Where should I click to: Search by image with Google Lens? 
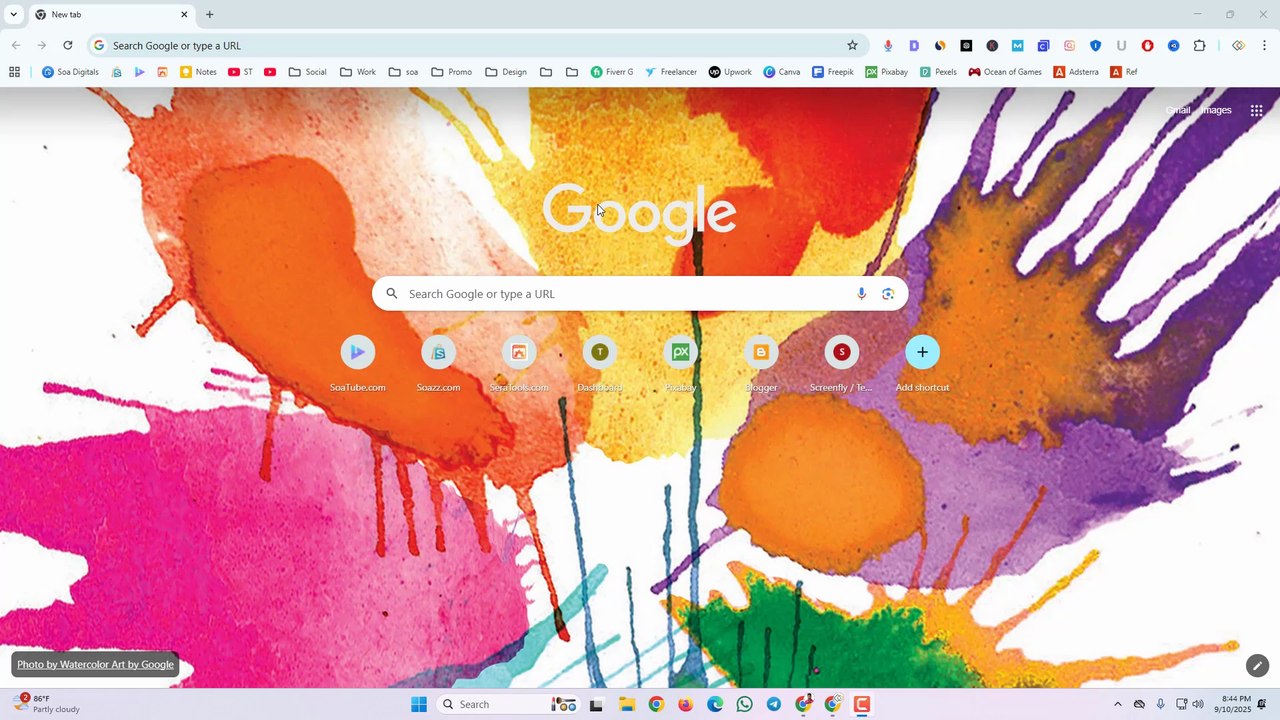[888, 293]
